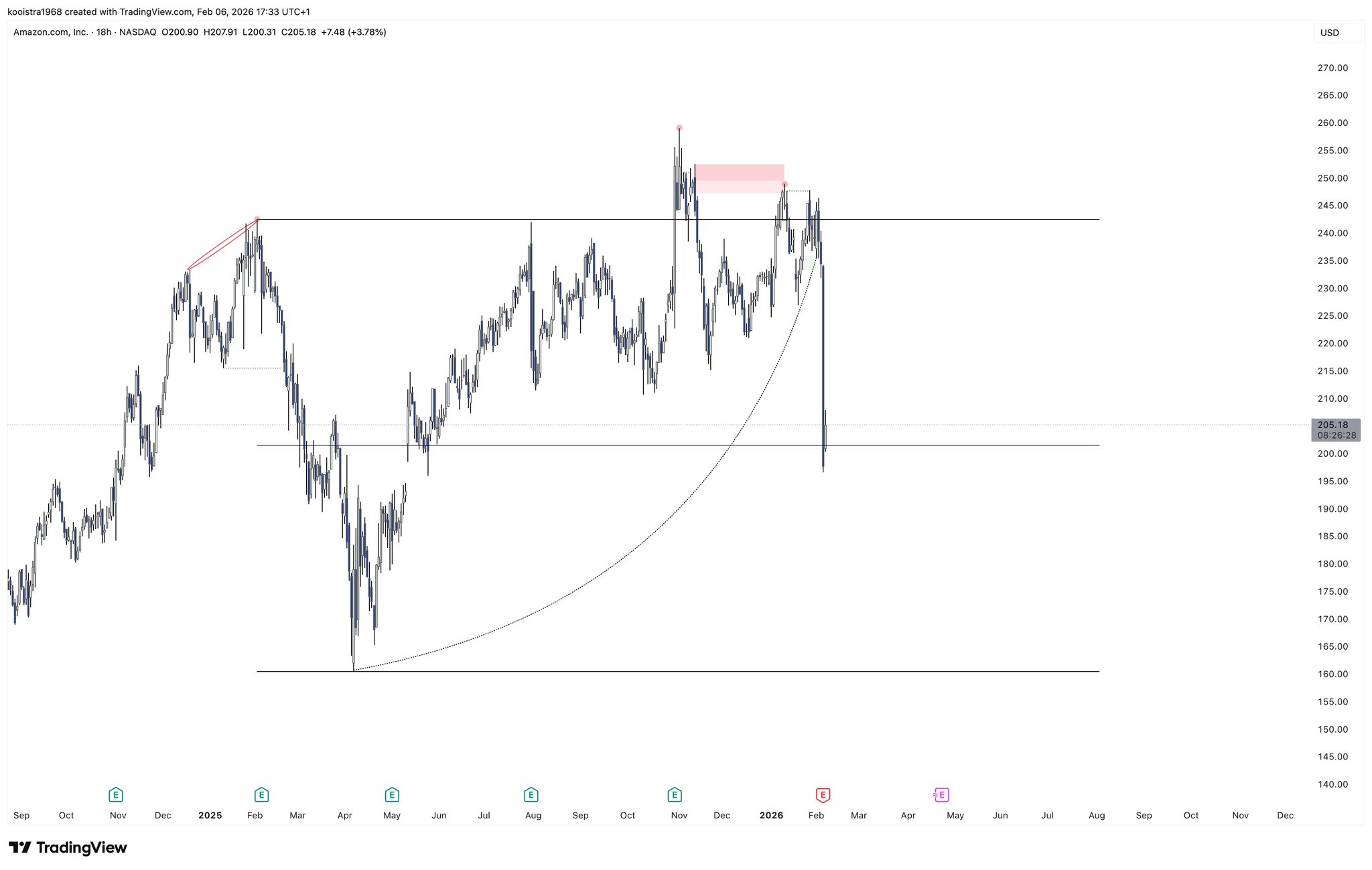
Task: Click the Amazon.com, Inc. symbol title
Action: pos(51,32)
